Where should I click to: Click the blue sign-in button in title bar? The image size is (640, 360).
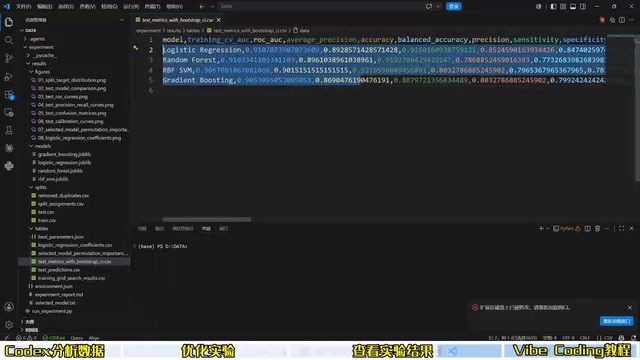point(453,7)
